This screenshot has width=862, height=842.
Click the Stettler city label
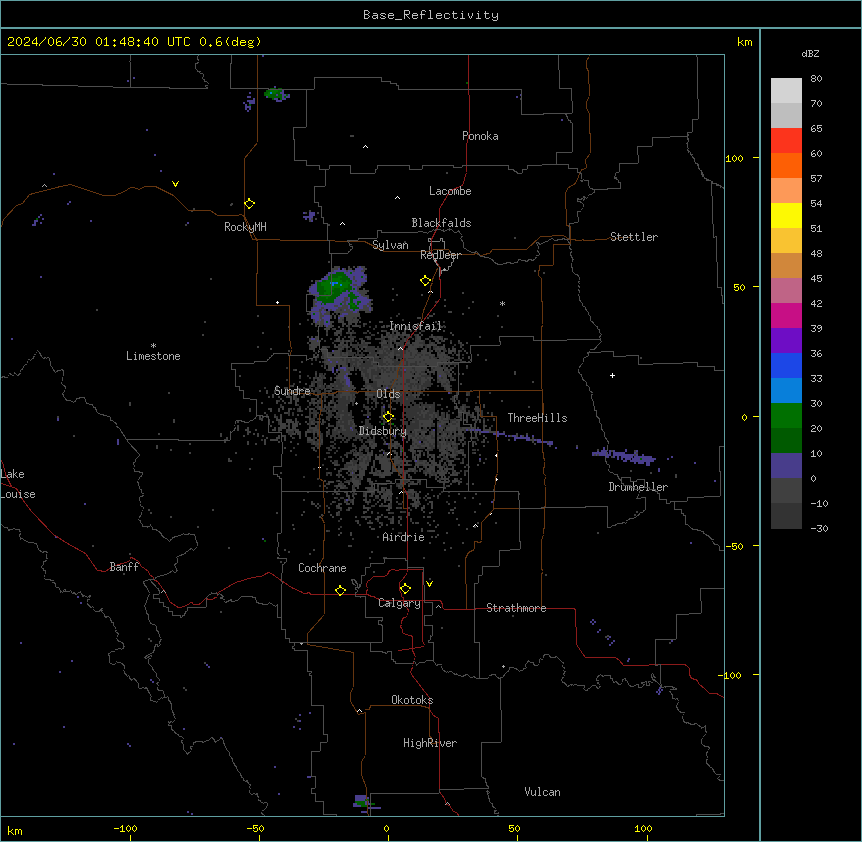tap(634, 237)
